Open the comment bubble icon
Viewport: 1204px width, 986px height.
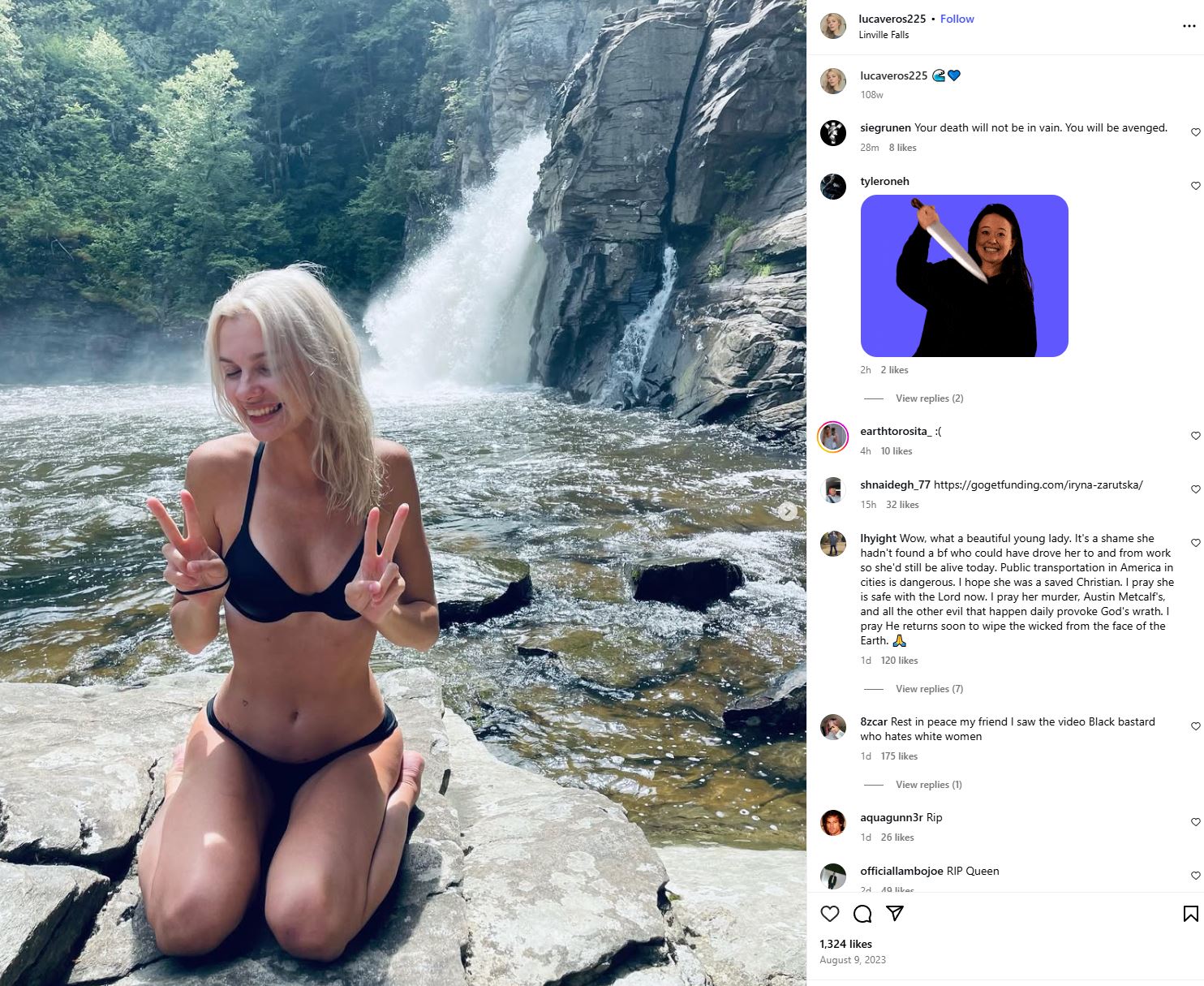point(862,914)
